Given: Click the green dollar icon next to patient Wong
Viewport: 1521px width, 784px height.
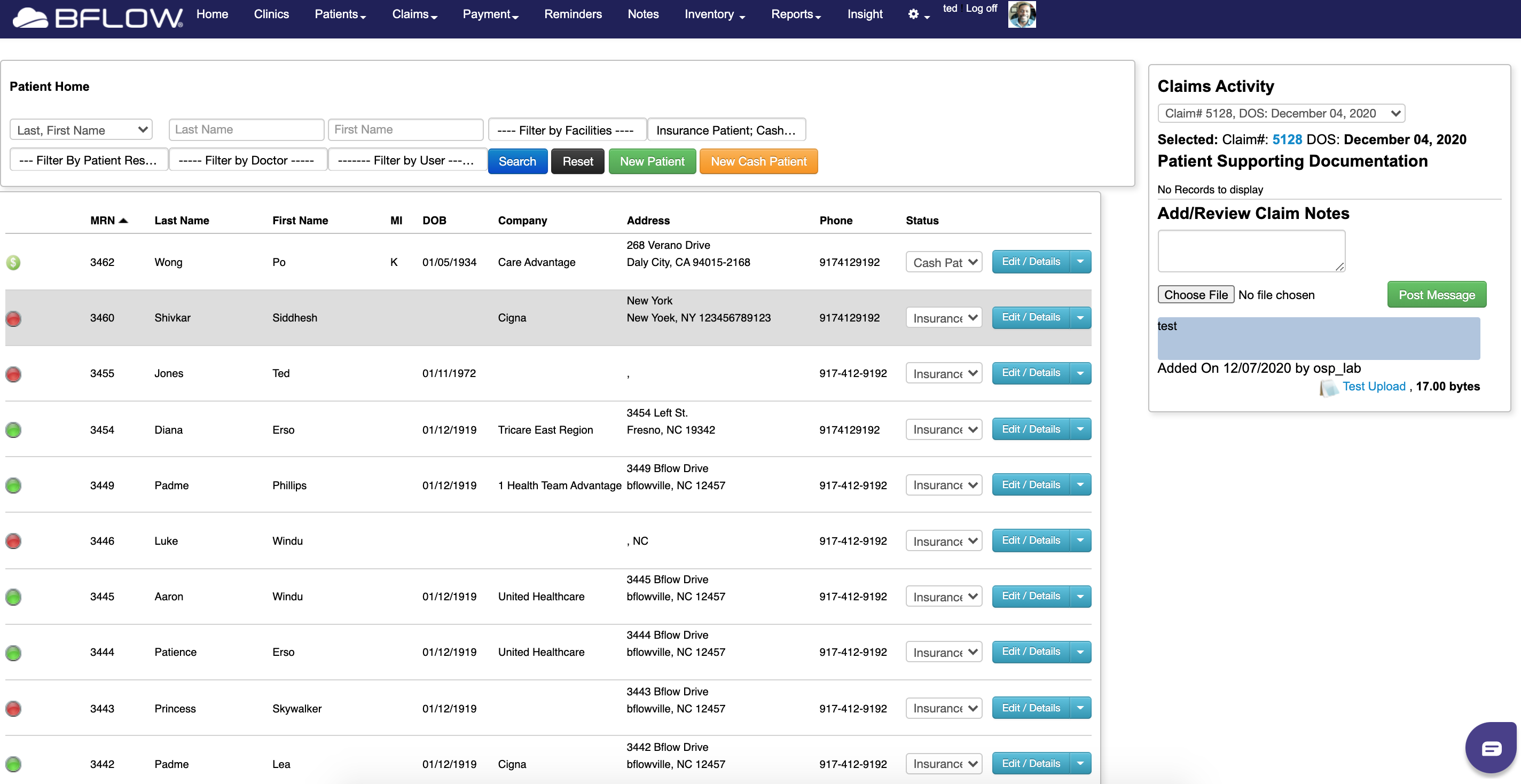Looking at the screenshot, I should point(14,262).
